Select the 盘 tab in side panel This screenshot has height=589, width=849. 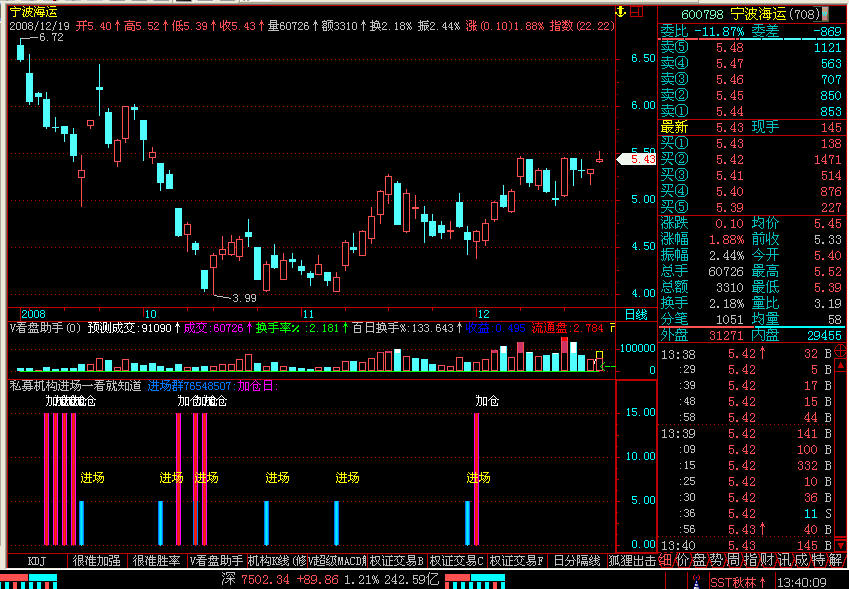[700, 560]
